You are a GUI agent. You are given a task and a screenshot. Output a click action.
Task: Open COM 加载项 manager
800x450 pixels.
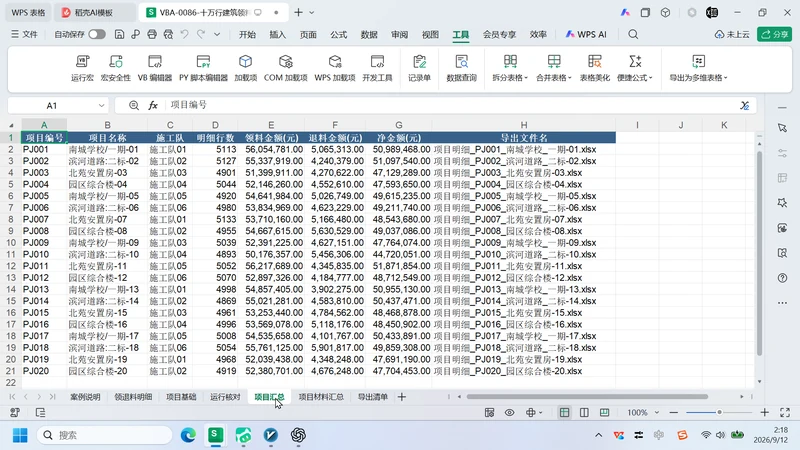pos(286,68)
